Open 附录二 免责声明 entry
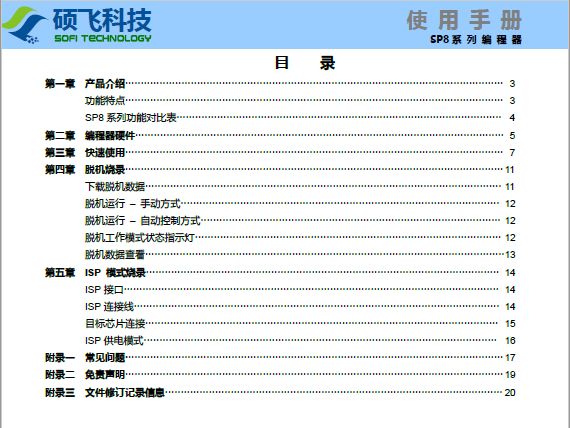 coord(280,375)
